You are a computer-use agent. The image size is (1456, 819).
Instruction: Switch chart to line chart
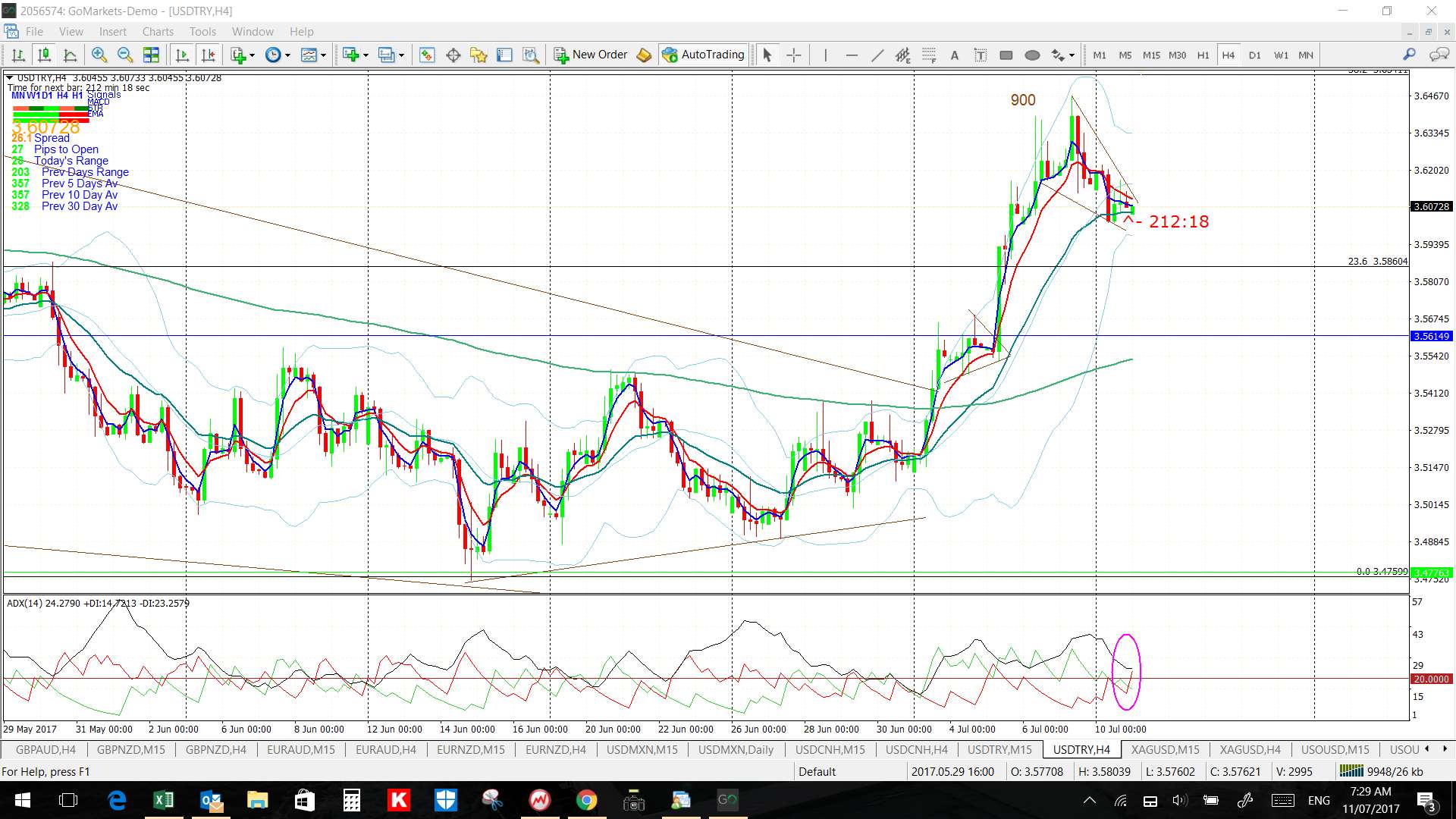click(x=70, y=55)
